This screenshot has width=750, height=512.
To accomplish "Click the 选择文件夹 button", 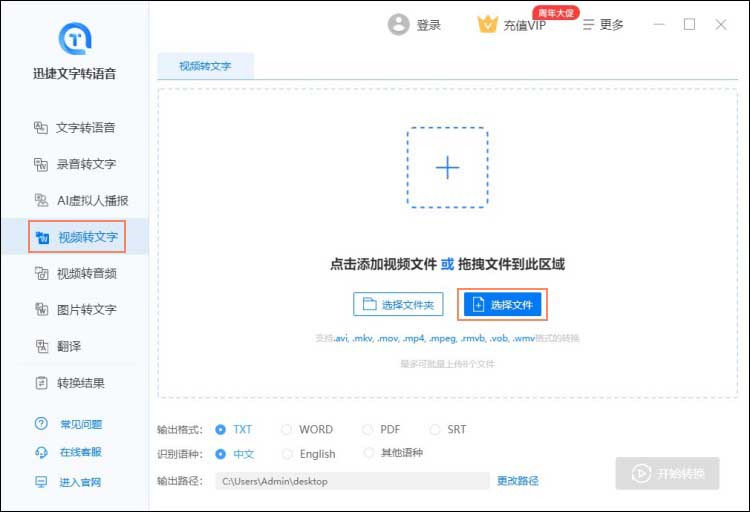I will point(398,304).
